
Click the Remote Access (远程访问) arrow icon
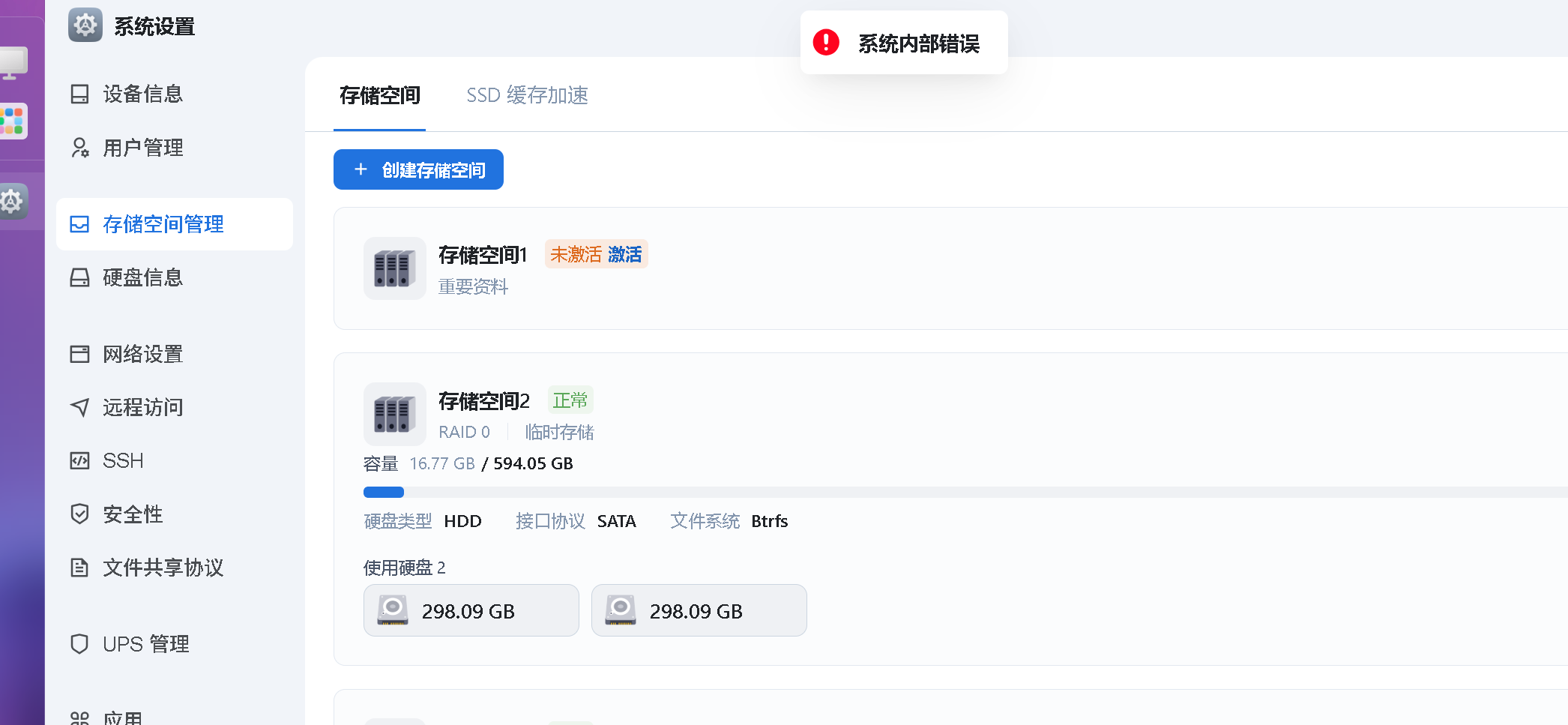pyautogui.click(x=79, y=407)
